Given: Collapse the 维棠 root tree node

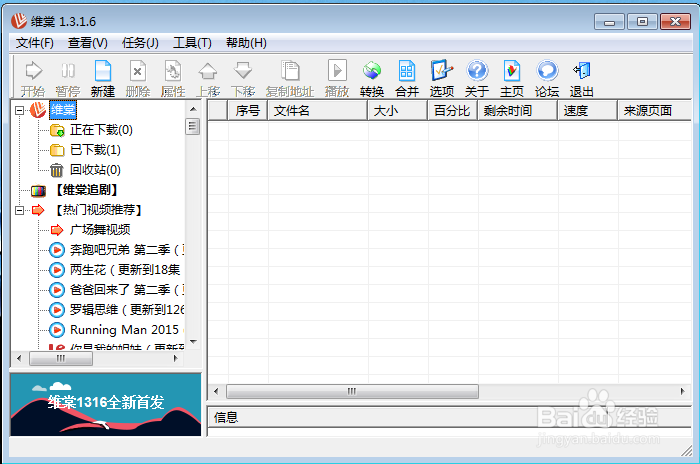Looking at the screenshot, I should 19,110.
